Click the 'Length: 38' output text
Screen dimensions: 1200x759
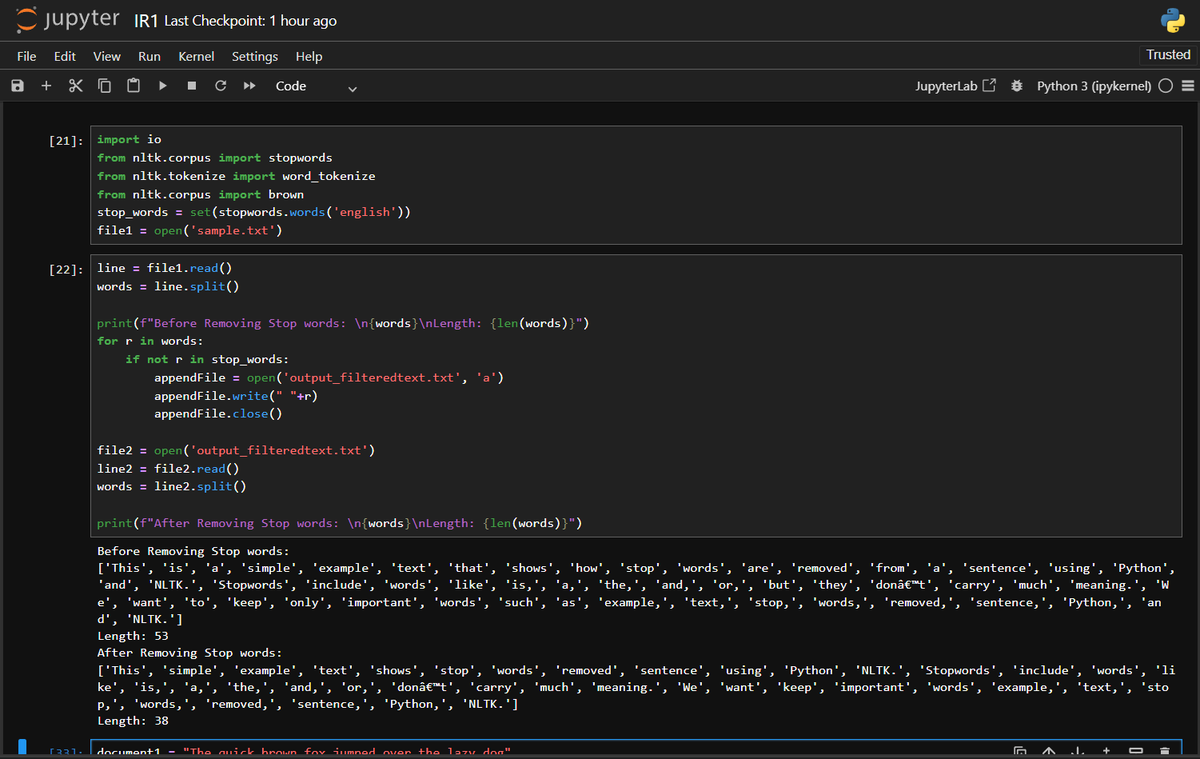tap(133, 721)
